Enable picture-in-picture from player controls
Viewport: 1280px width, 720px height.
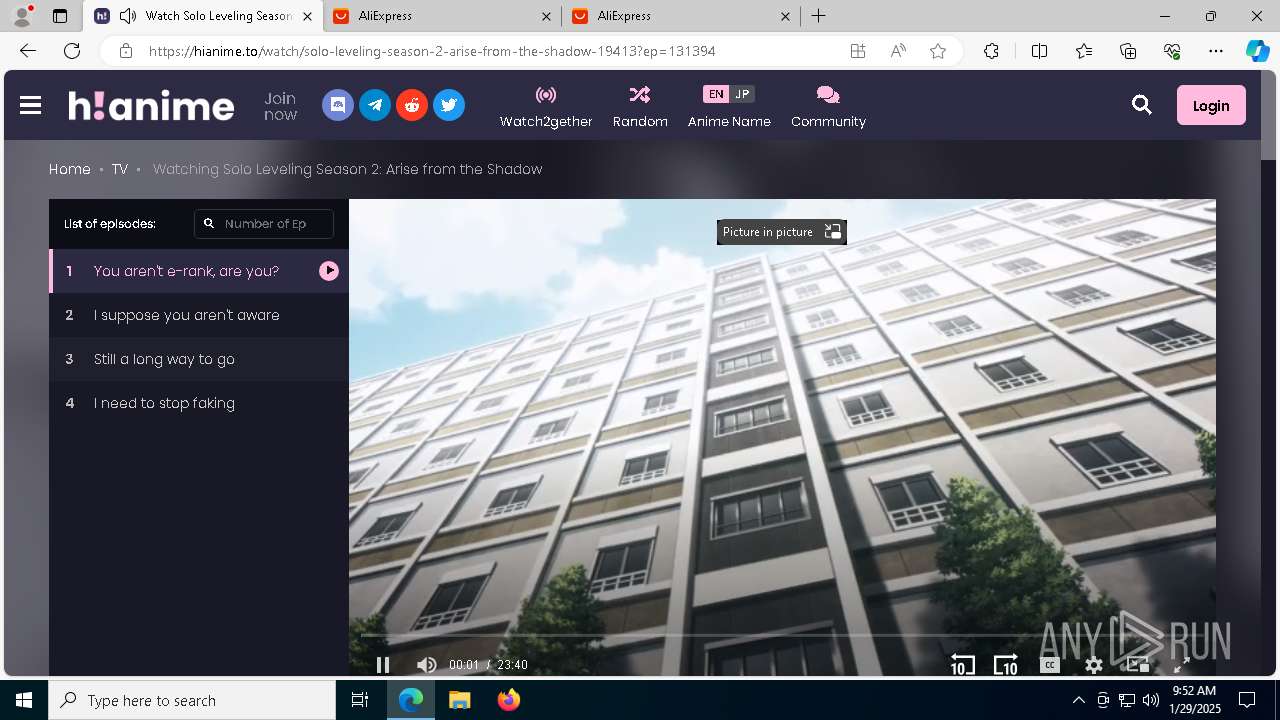click(x=1138, y=665)
